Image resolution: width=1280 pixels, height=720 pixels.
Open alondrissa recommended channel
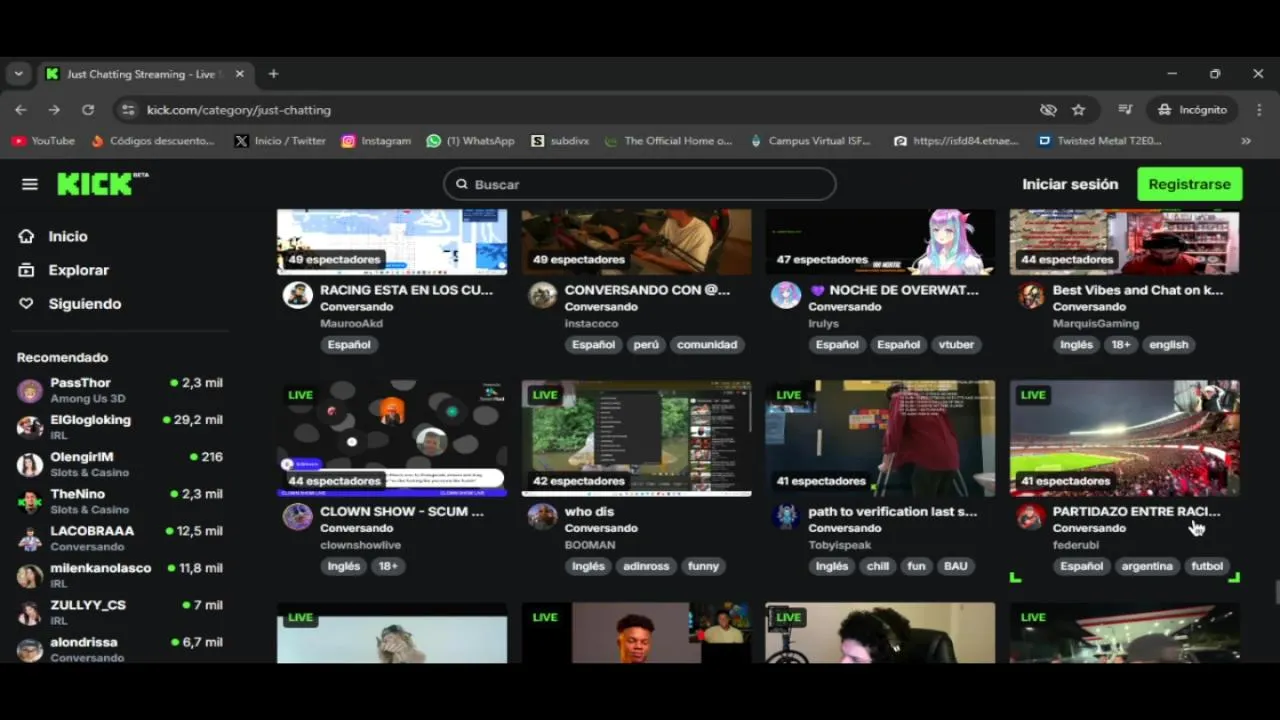[x=120, y=649]
